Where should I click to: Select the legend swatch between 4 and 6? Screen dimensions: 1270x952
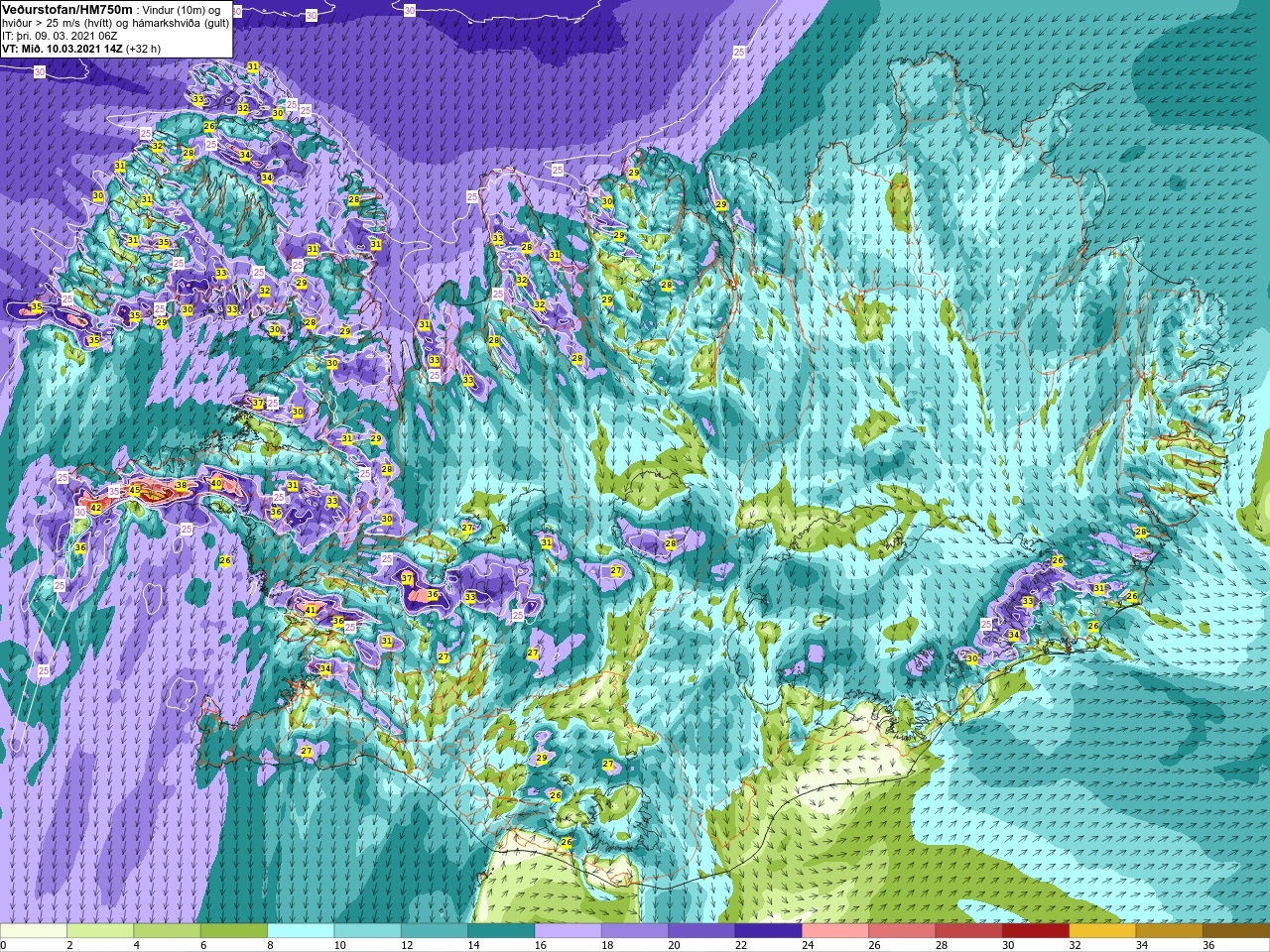(x=167, y=931)
